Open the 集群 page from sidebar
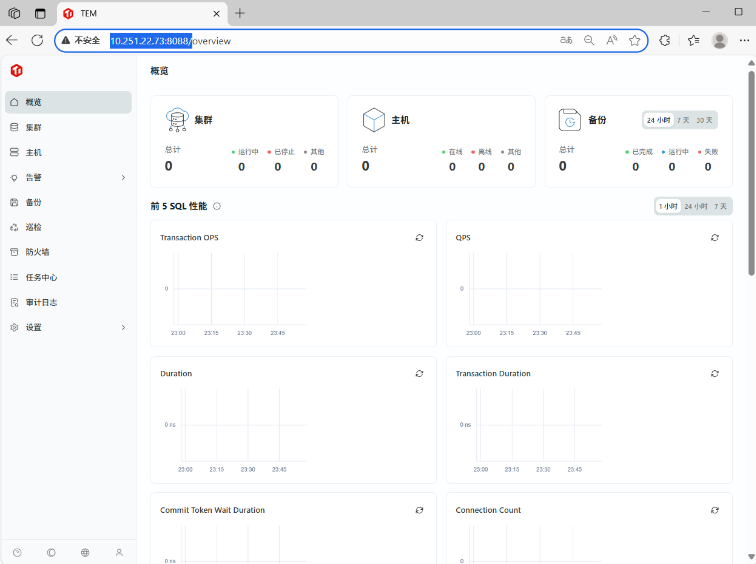 34,127
